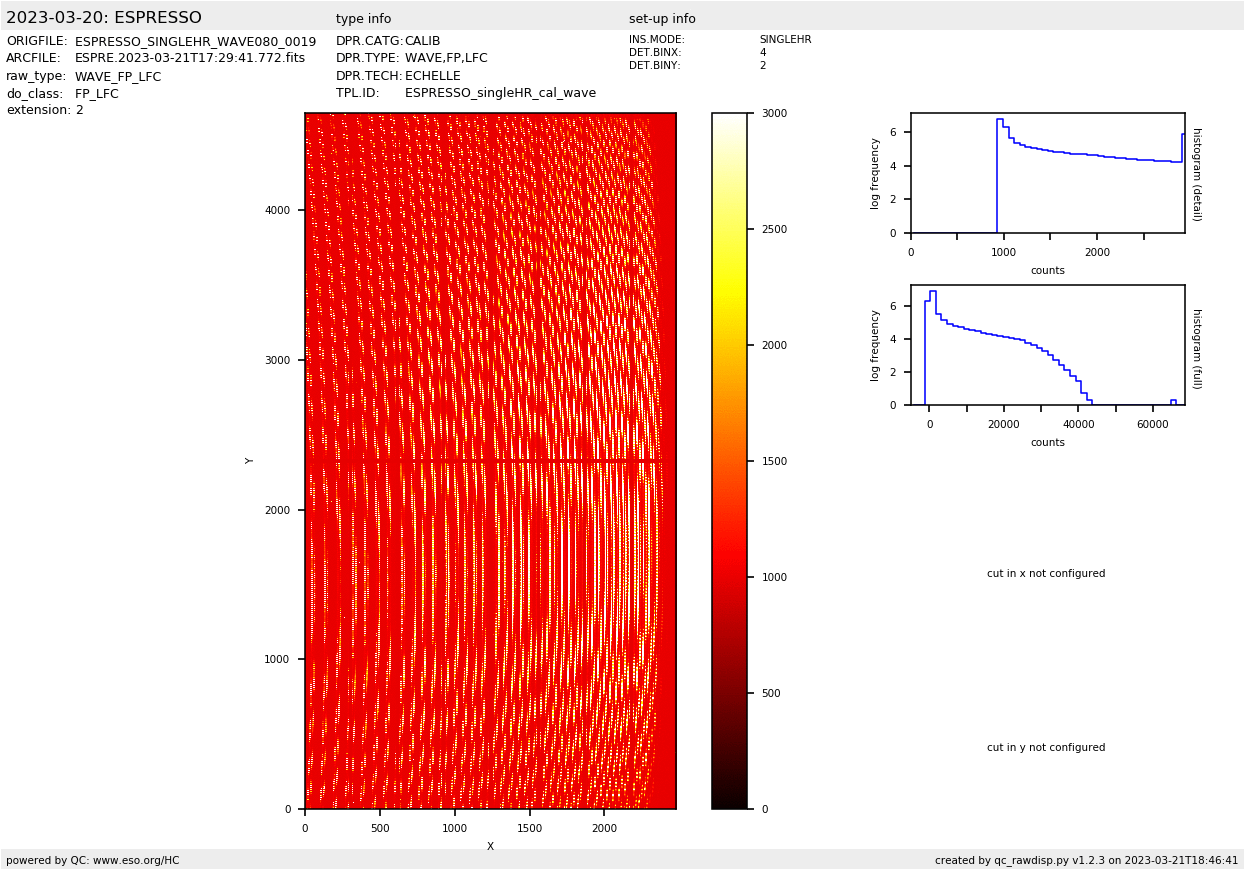This screenshot has height=870, width=1245.
Task: Click the 3000 label on the color bar
Action: [x=775, y=114]
